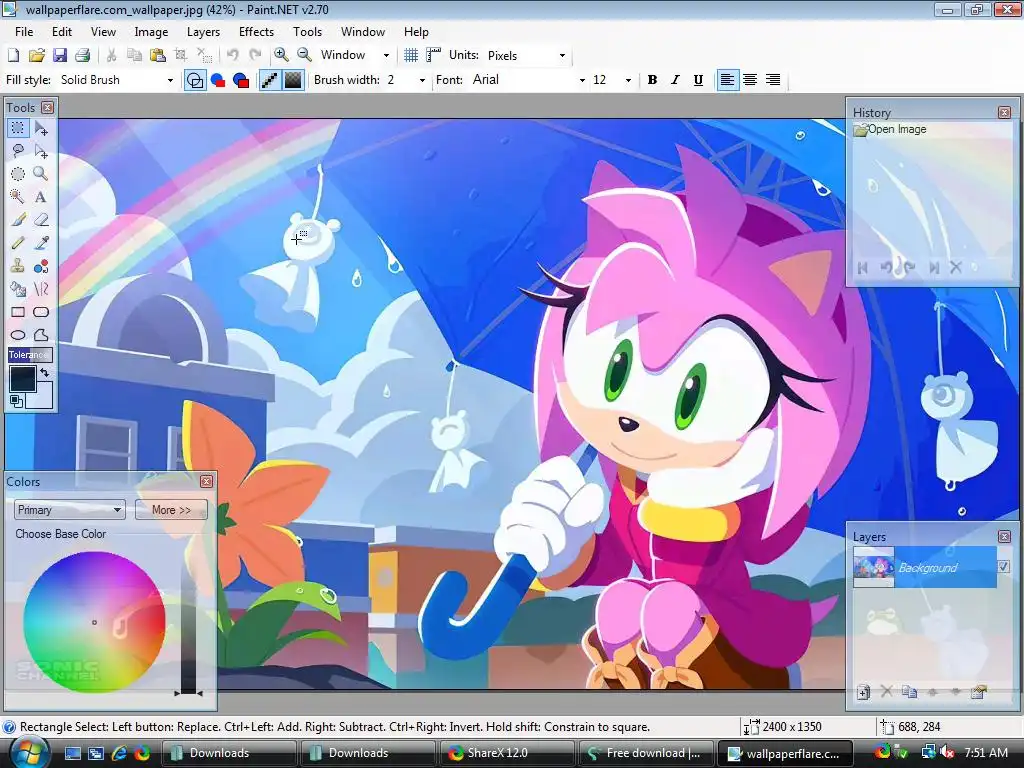Toggle Italic text formatting
The height and width of the screenshot is (768, 1024).
675,80
